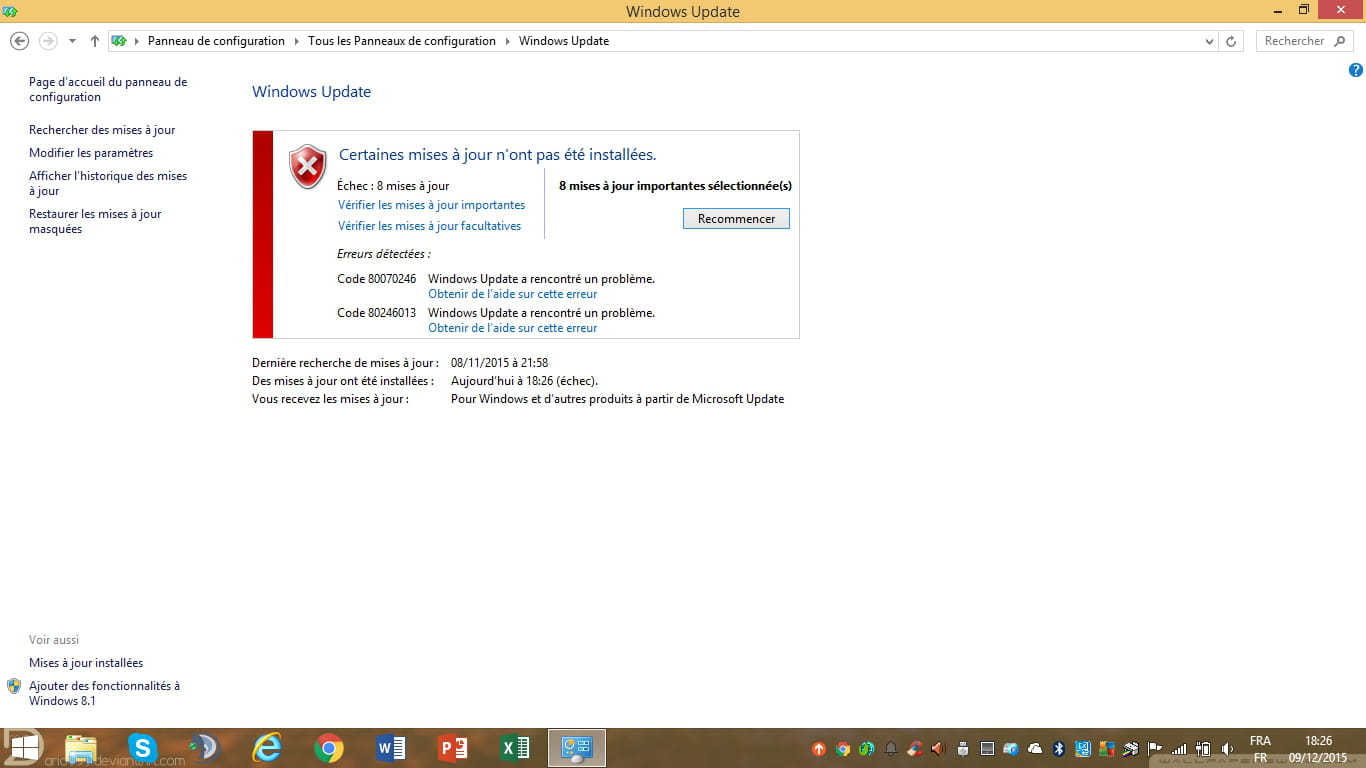Select the Code 80246013 text
The width and height of the screenshot is (1366, 768).
coord(376,313)
